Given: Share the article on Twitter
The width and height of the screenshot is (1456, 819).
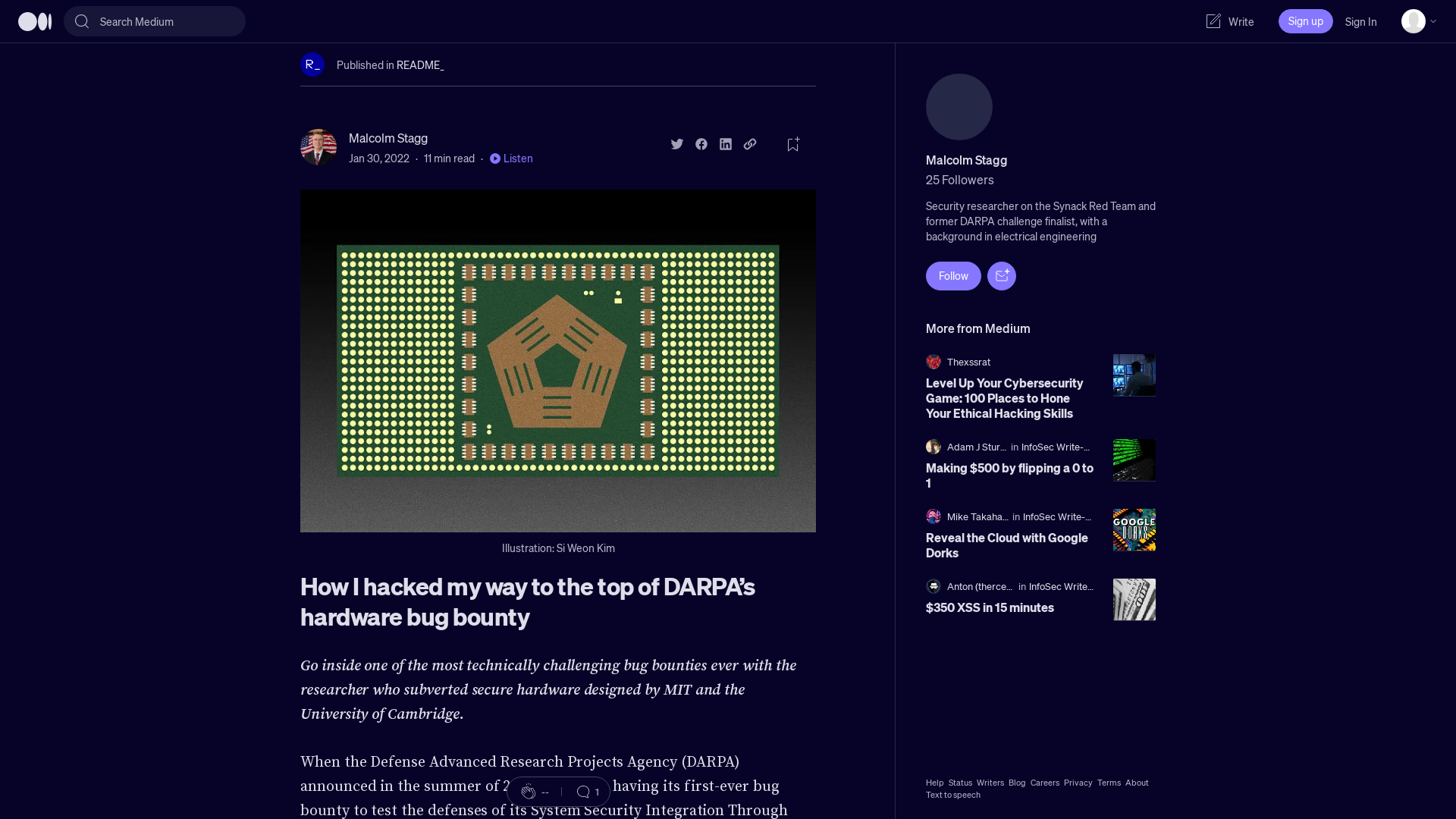Looking at the screenshot, I should coord(677,144).
